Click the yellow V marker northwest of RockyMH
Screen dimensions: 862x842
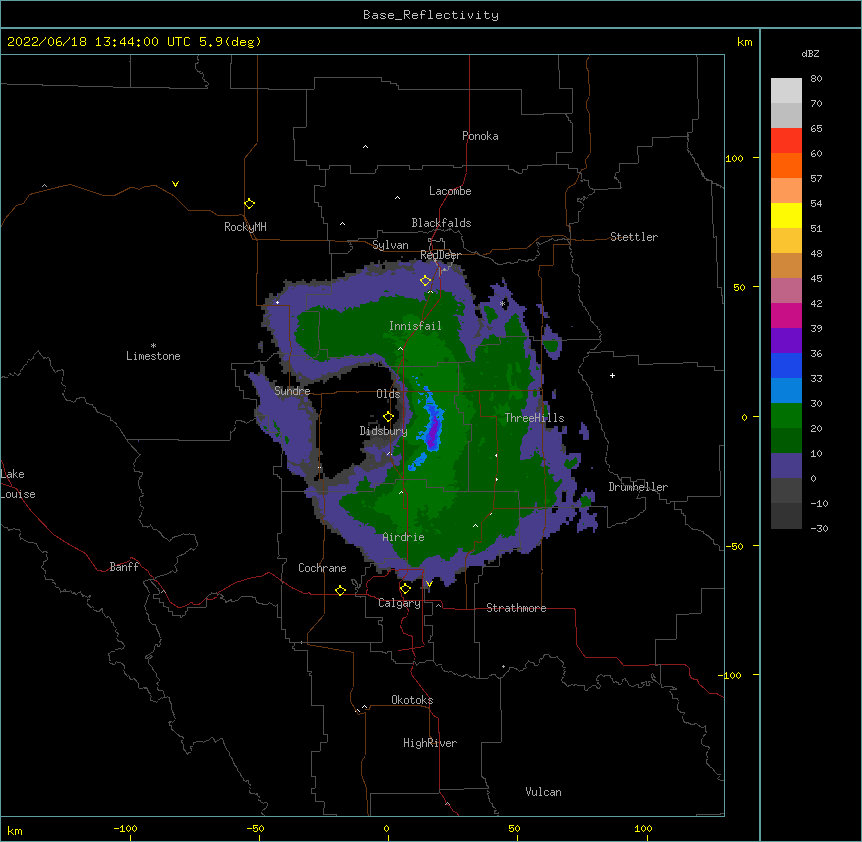click(x=175, y=184)
